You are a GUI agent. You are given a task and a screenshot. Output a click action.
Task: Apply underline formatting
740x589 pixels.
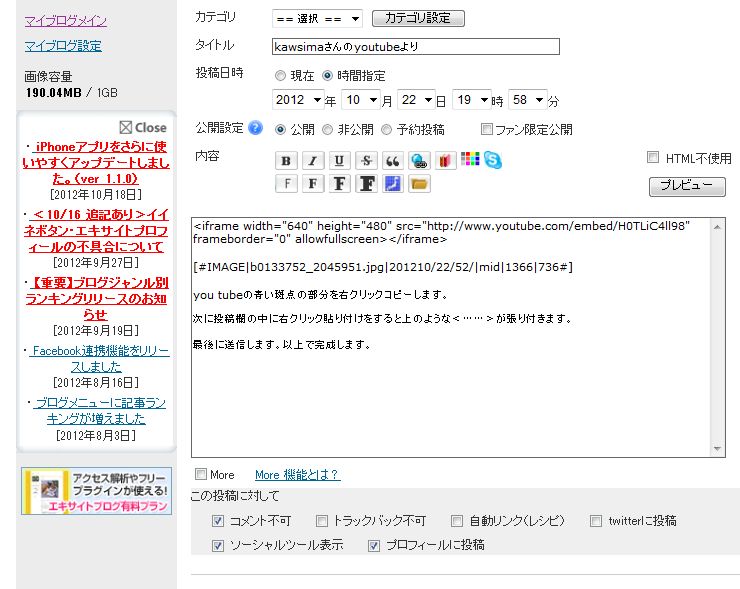tap(339, 161)
